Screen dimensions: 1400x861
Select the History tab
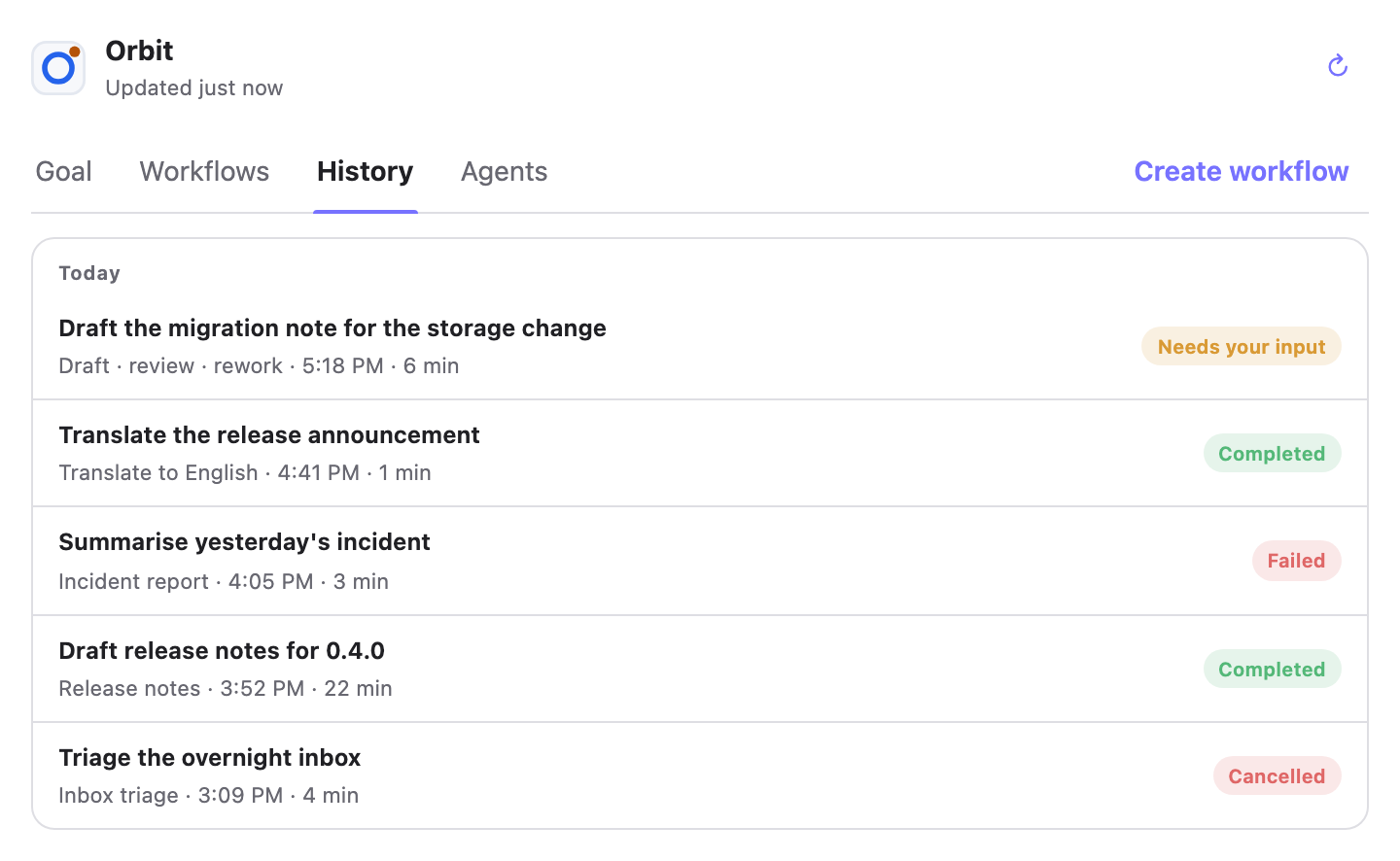pos(366,172)
